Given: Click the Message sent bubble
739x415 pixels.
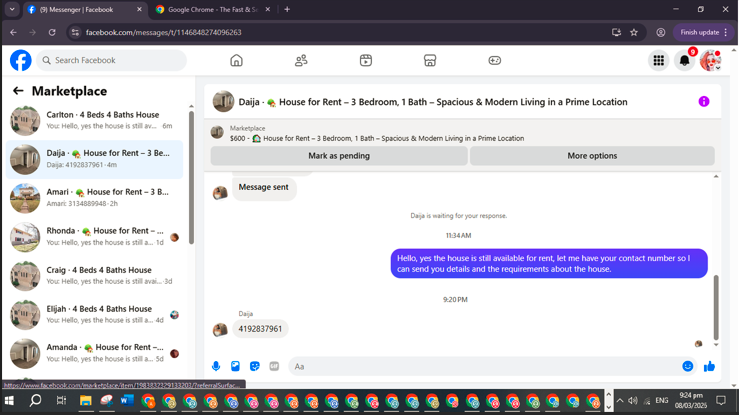Looking at the screenshot, I should (263, 187).
